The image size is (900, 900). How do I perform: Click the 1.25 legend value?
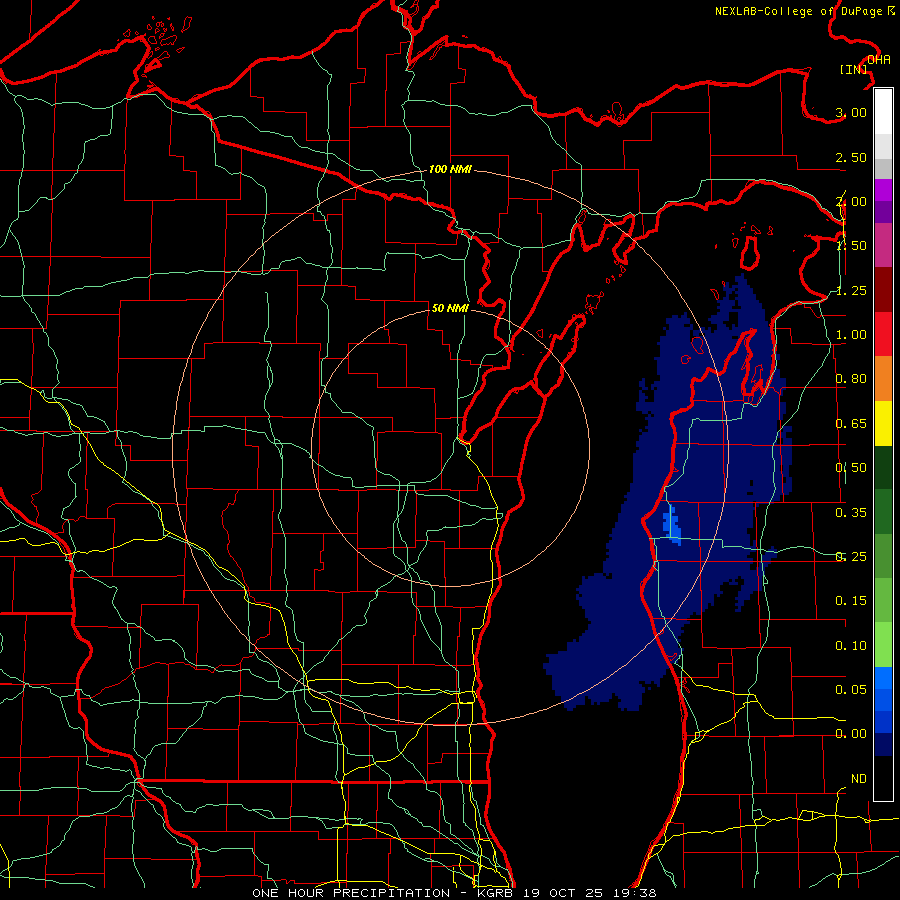click(x=851, y=290)
